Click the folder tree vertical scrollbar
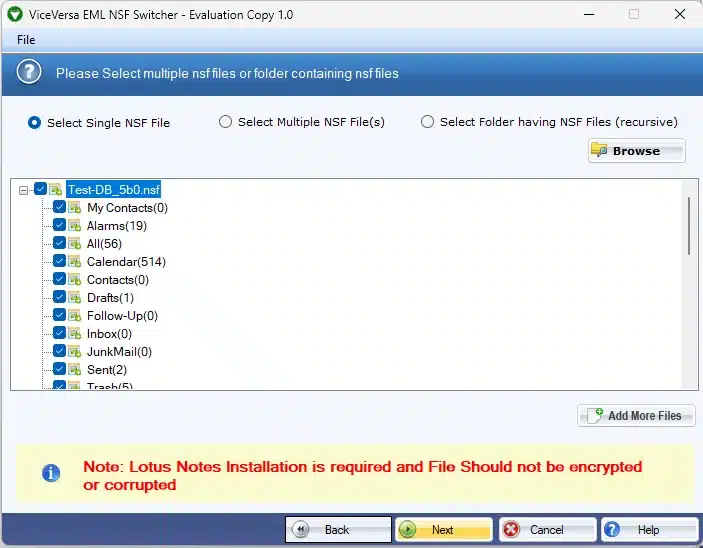The width and height of the screenshot is (703, 548). click(x=688, y=226)
